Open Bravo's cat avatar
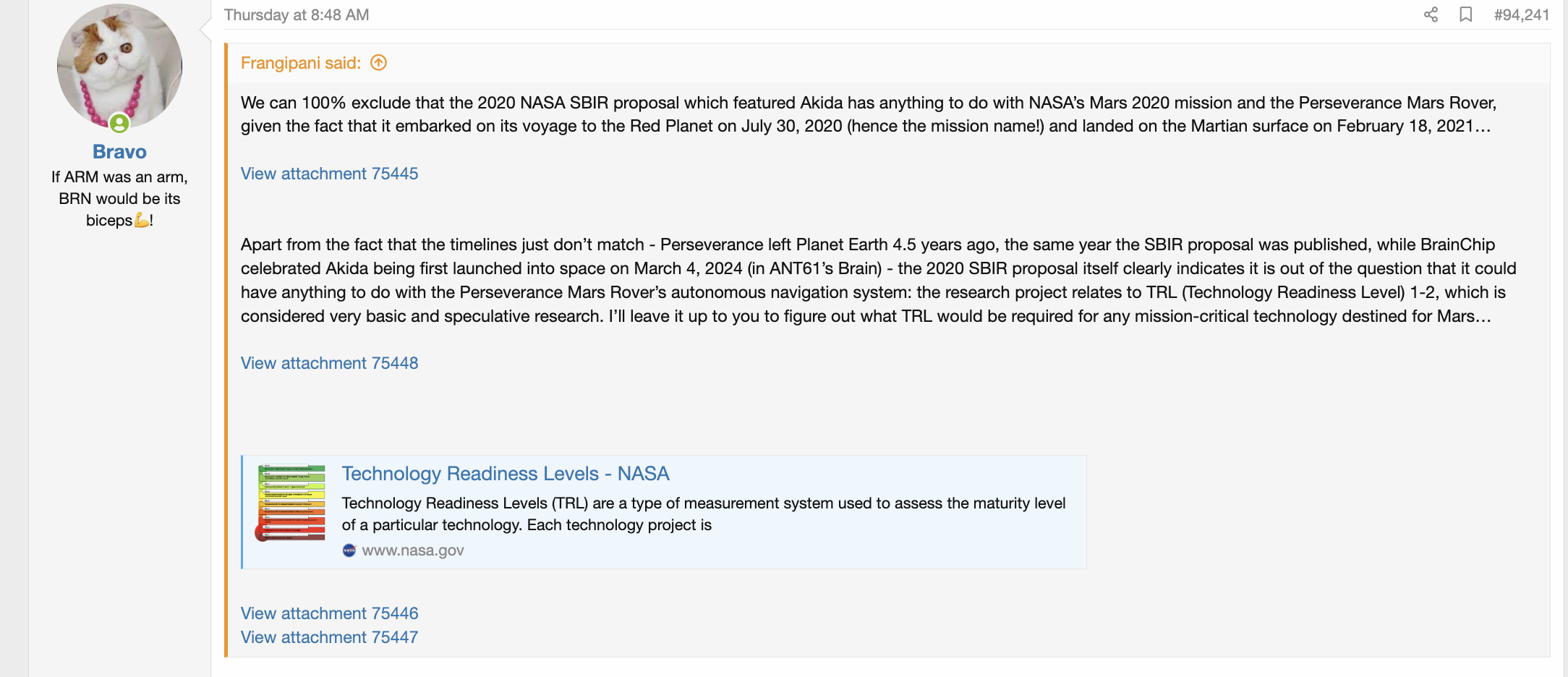1568x677 pixels. [119, 67]
